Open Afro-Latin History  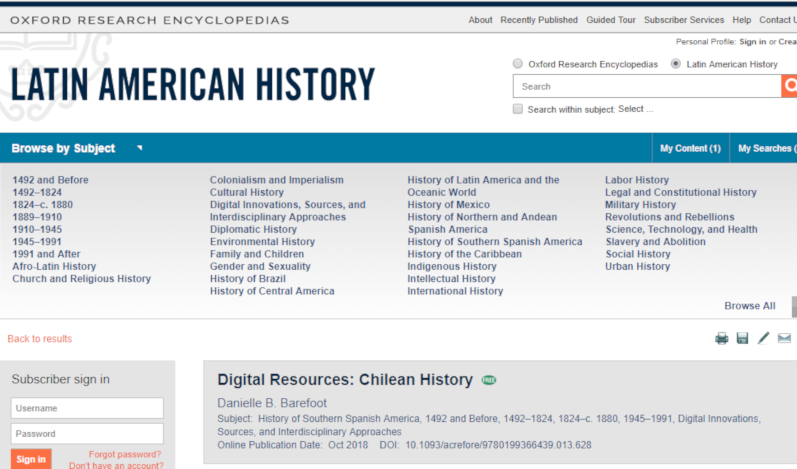(x=54, y=266)
